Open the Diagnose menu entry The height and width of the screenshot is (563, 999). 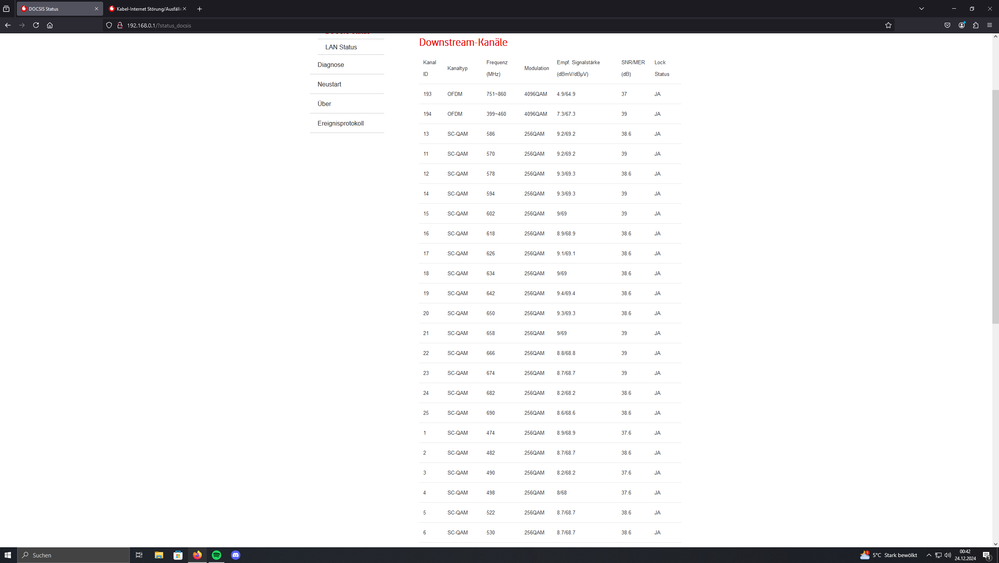[331, 65]
